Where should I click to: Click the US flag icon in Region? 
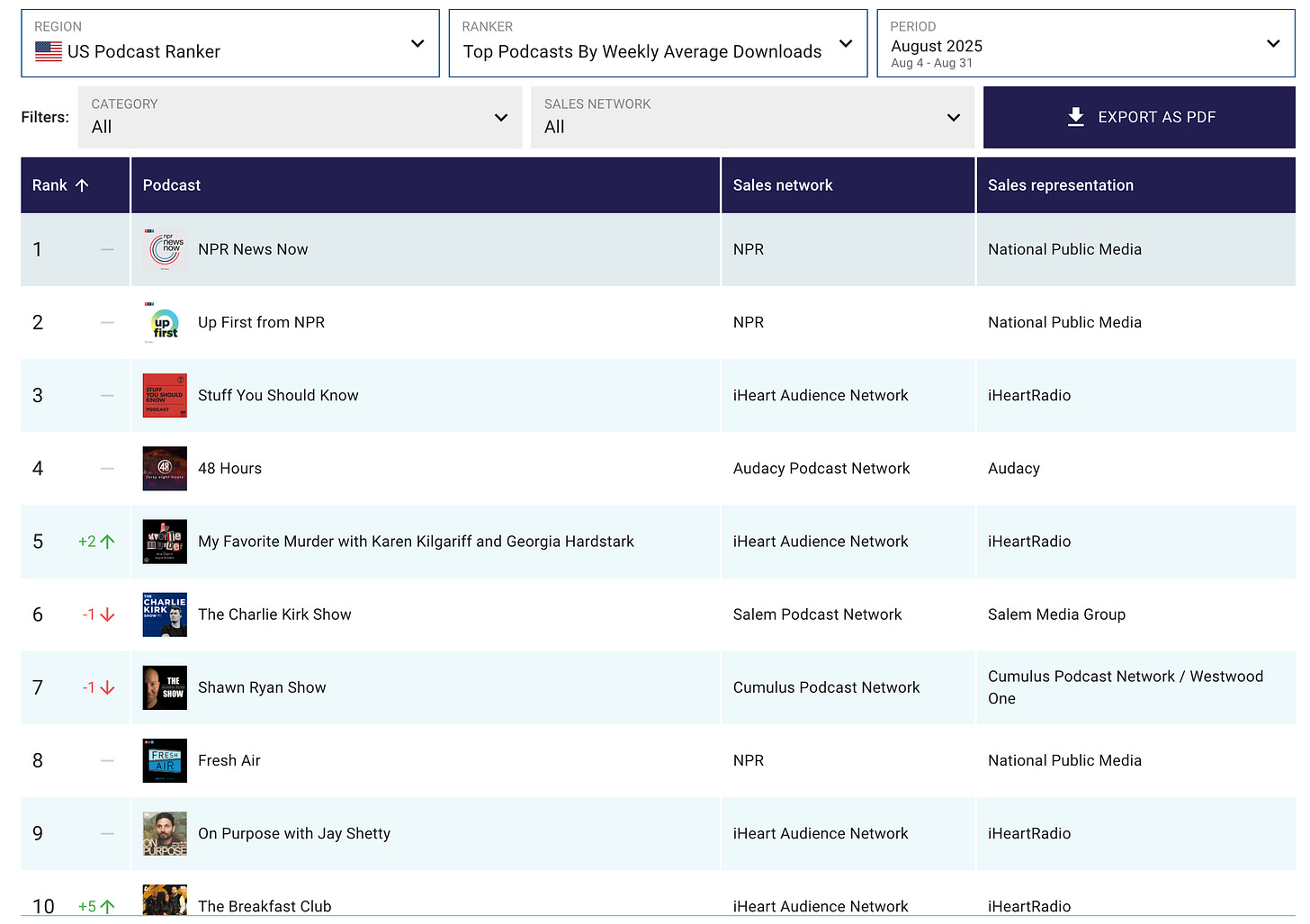point(49,52)
